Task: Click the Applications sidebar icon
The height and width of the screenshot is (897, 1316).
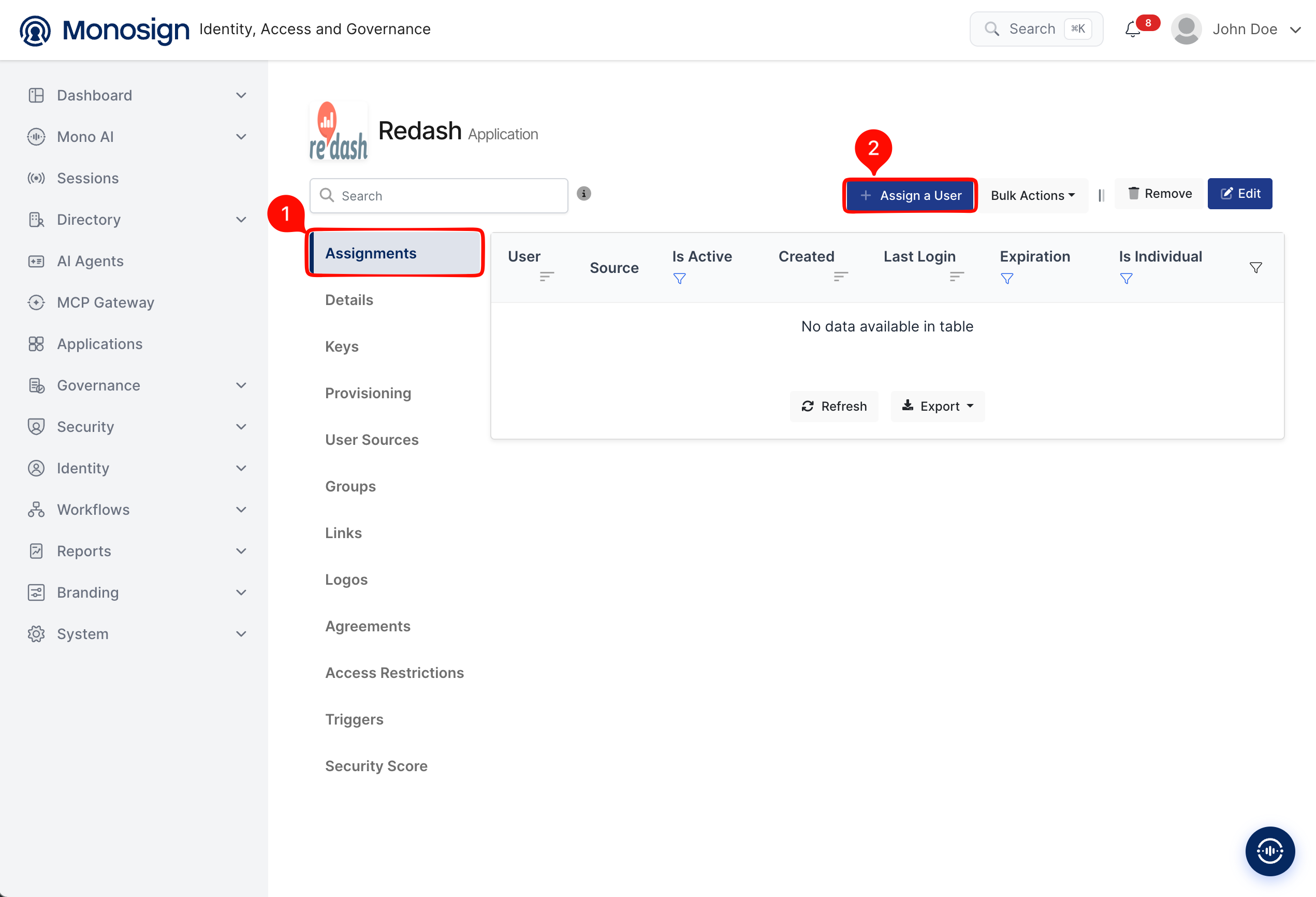Action: (x=36, y=344)
